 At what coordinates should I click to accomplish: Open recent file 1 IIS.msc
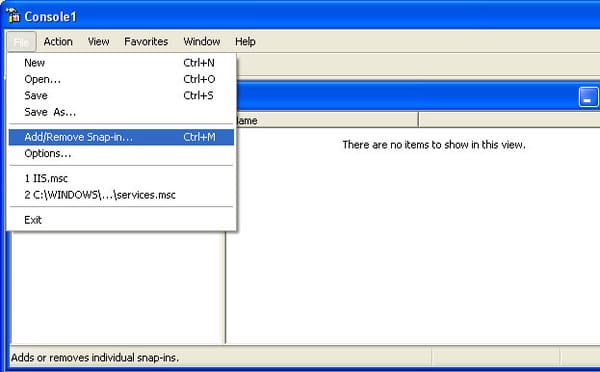tap(121, 178)
